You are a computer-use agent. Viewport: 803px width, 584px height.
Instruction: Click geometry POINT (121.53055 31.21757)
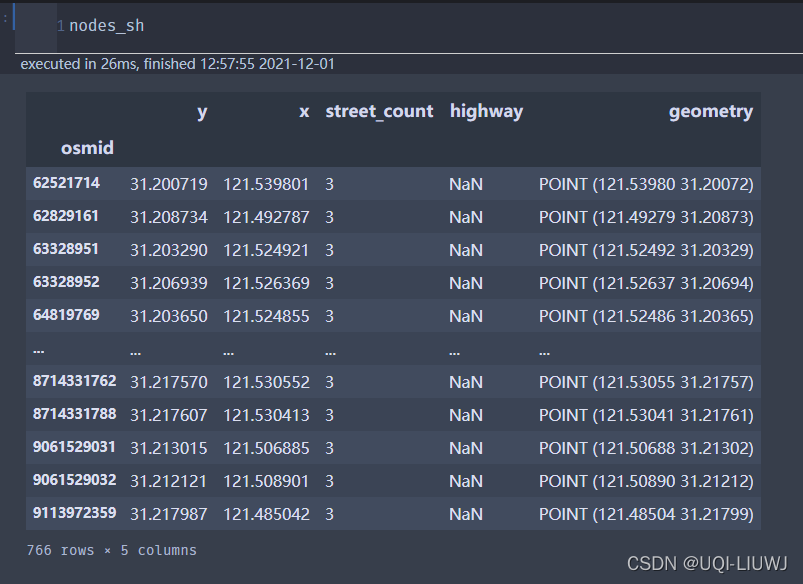tap(646, 382)
